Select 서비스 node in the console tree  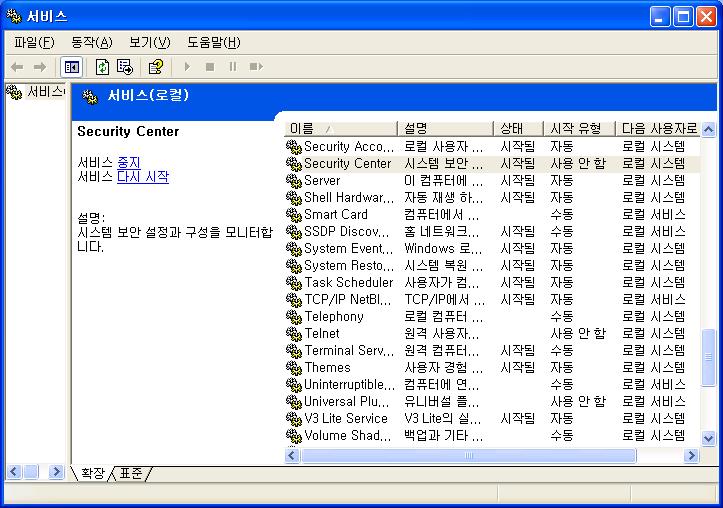click(44, 92)
